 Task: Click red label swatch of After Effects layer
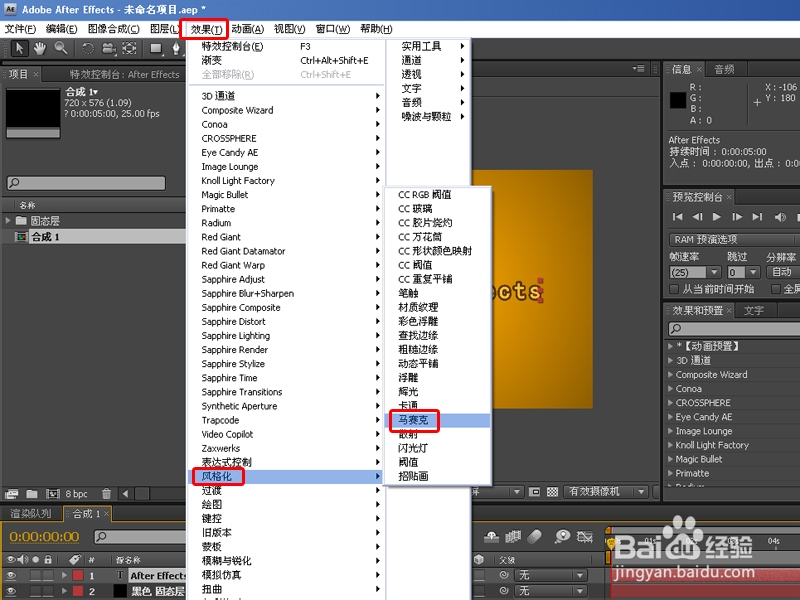click(78, 576)
